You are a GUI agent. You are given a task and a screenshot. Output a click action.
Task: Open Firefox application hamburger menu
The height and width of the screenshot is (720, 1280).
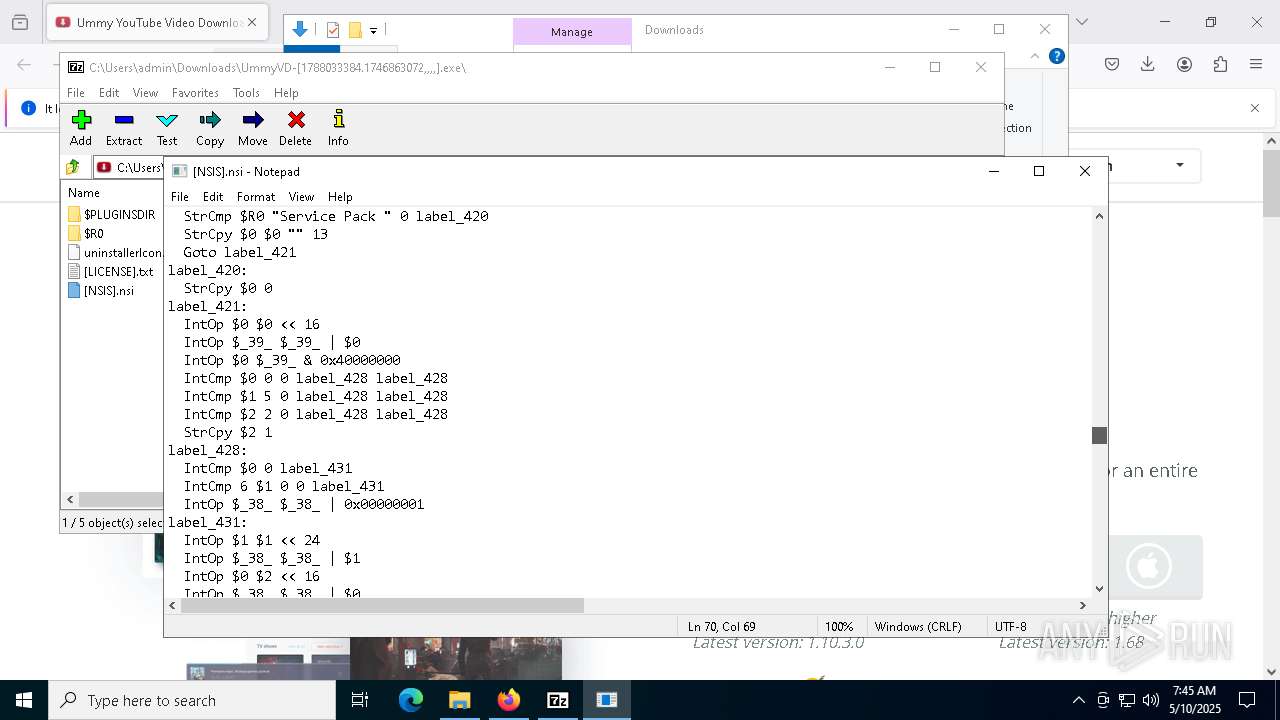[1256, 64]
